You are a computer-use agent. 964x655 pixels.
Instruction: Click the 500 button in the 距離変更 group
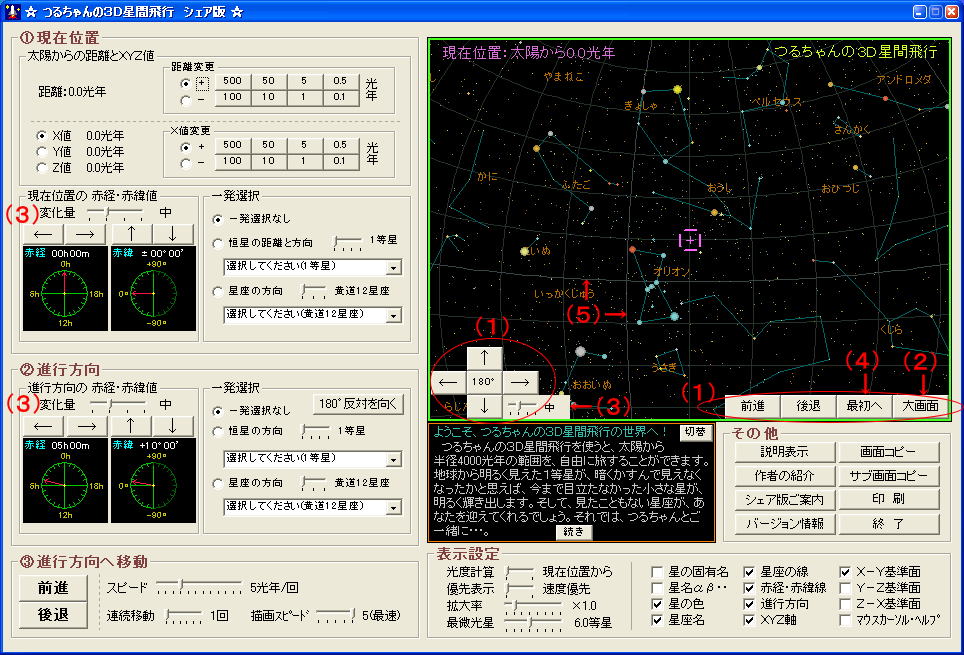click(232, 79)
